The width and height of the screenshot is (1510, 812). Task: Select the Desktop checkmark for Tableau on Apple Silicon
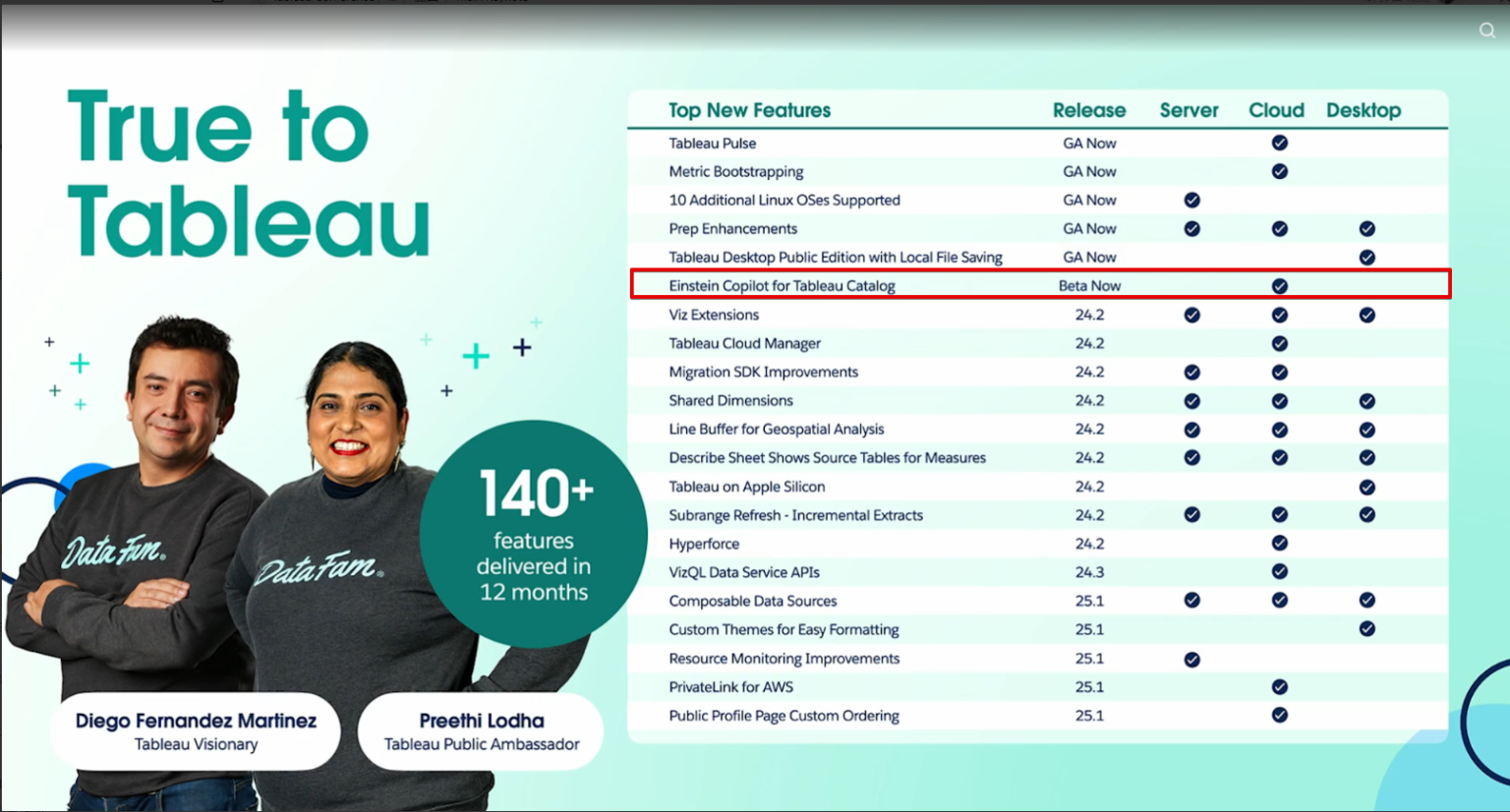(x=1366, y=486)
